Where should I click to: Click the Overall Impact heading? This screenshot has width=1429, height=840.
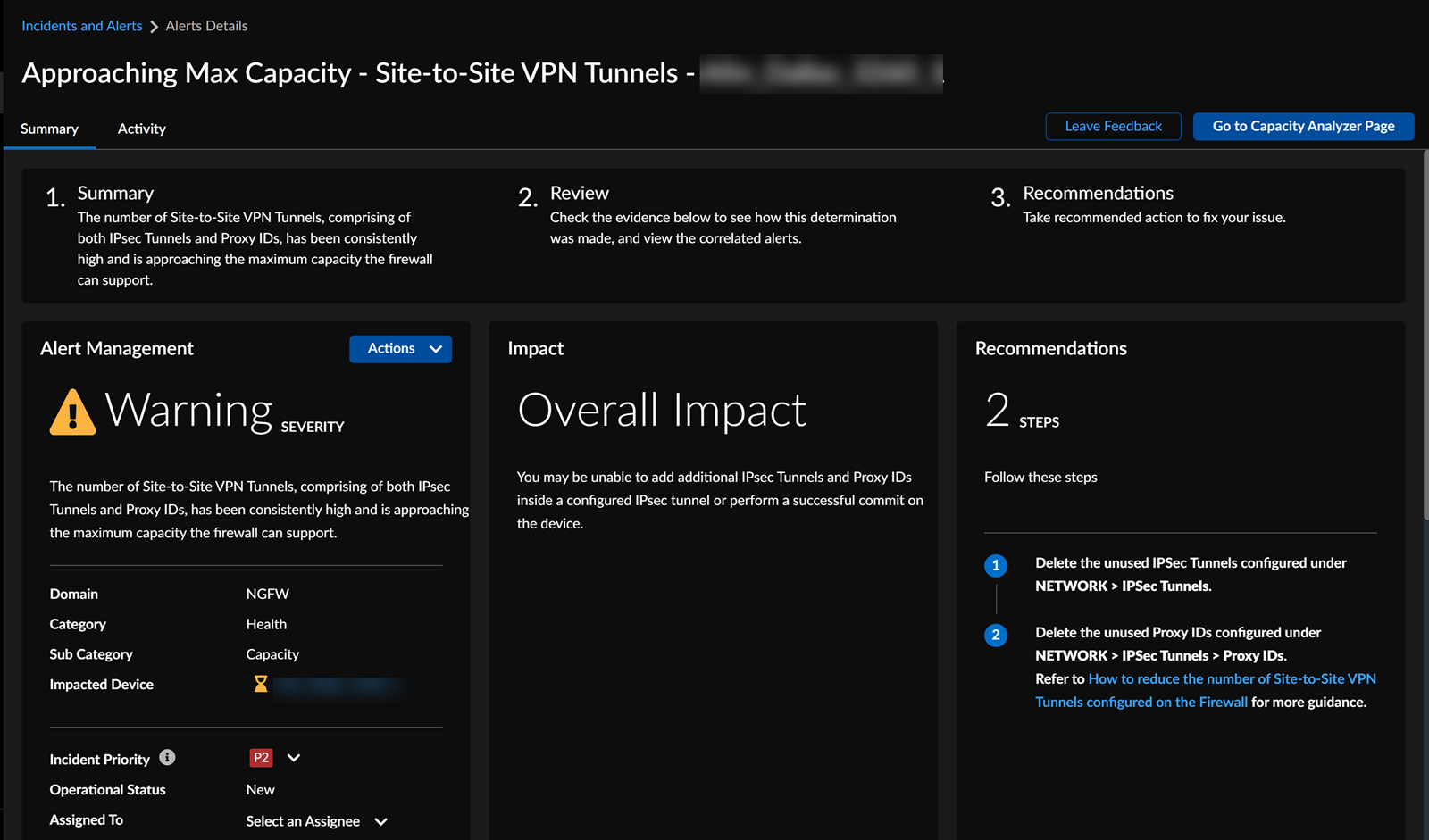pos(662,411)
